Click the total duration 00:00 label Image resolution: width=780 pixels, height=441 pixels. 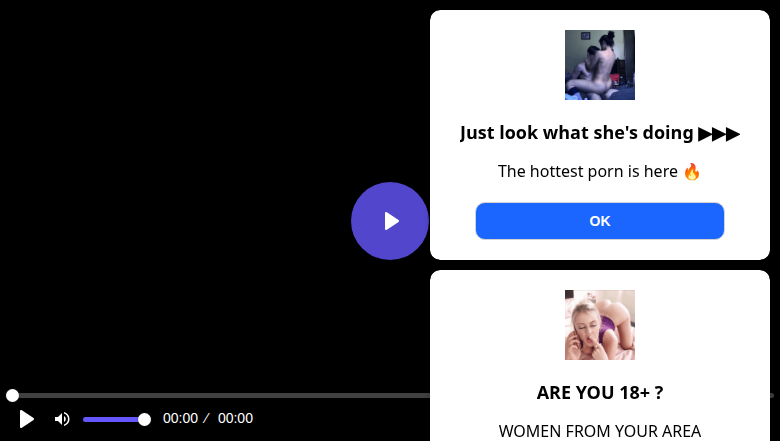pyautogui.click(x=235, y=419)
